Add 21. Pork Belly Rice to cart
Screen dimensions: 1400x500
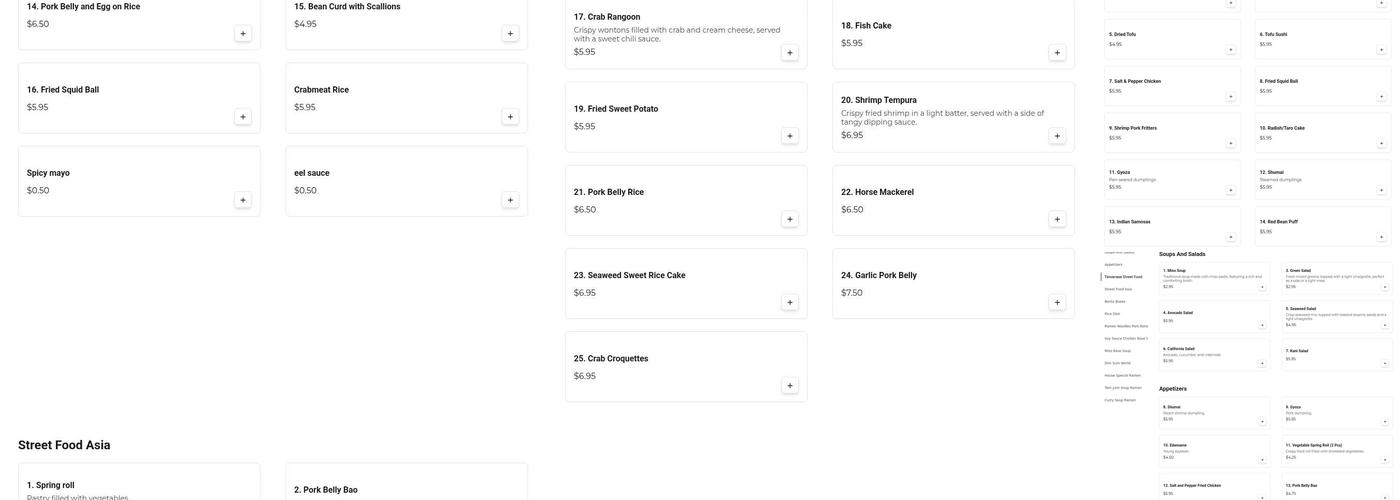click(790, 219)
